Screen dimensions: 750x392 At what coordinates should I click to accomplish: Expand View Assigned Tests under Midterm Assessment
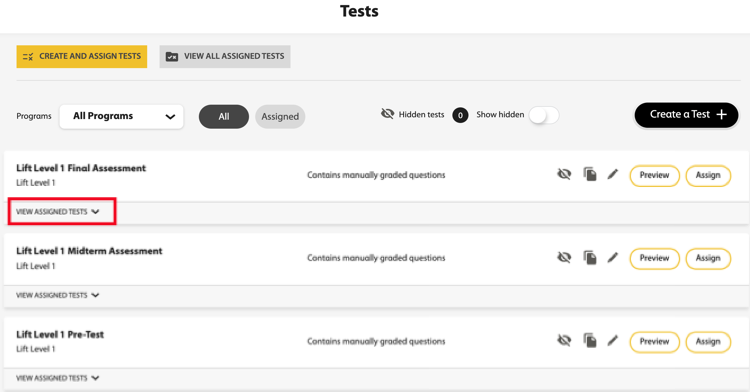(x=58, y=295)
